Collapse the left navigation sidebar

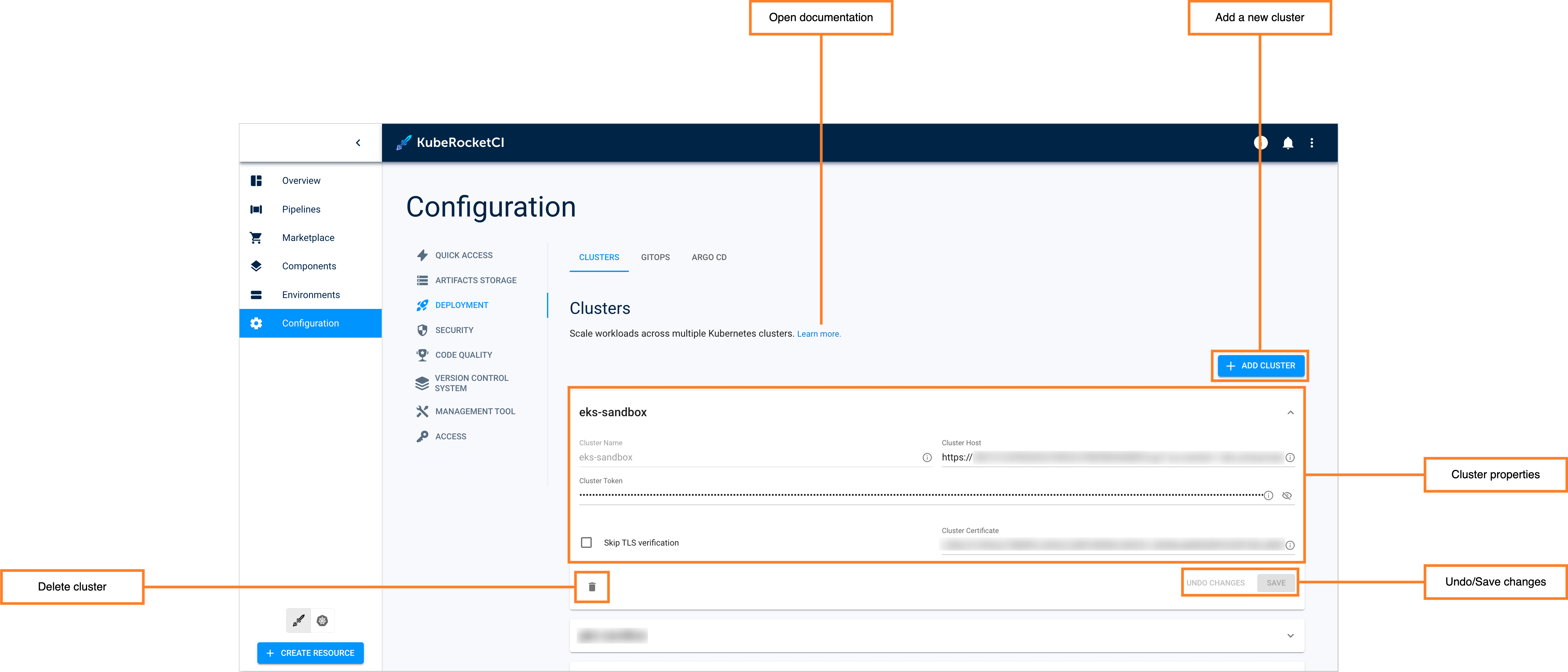tap(358, 142)
